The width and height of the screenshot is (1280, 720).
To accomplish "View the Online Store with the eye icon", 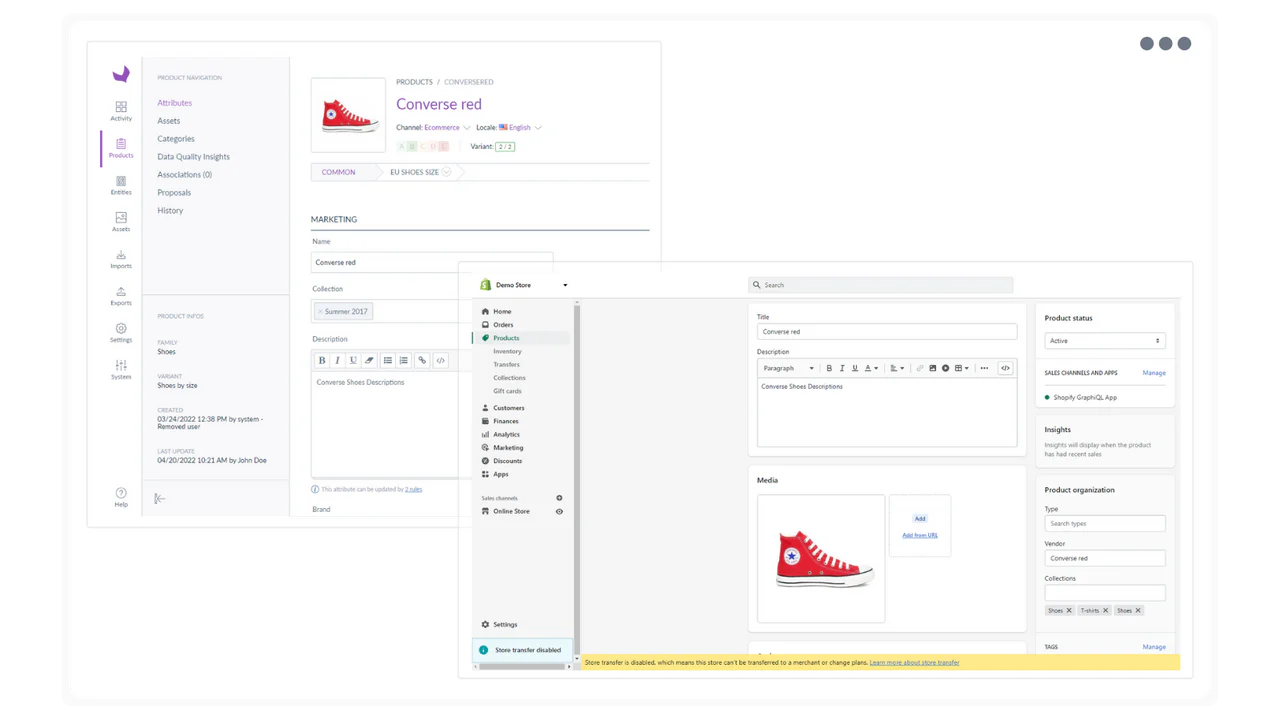I will (x=559, y=511).
